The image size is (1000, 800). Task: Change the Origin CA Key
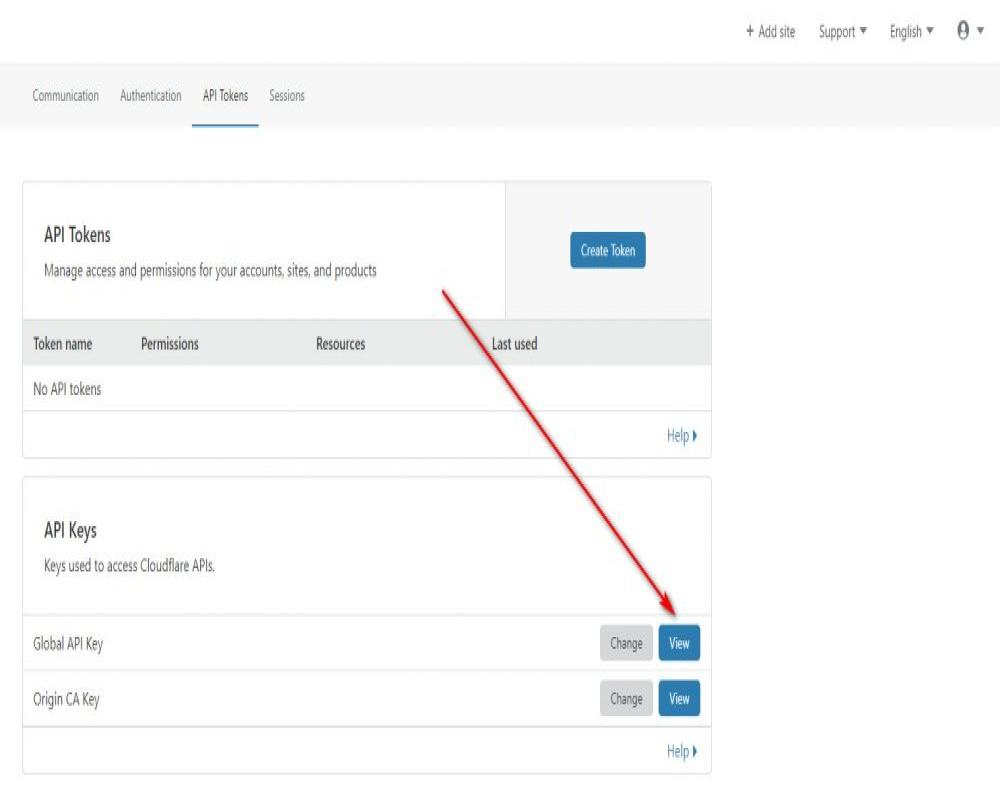point(626,699)
